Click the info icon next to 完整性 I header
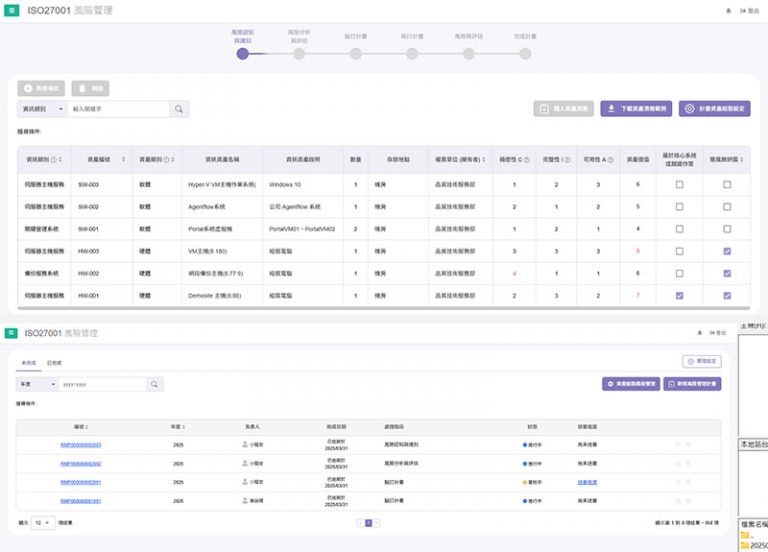This screenshot has height=552, width=768. [x=567, y=160]
